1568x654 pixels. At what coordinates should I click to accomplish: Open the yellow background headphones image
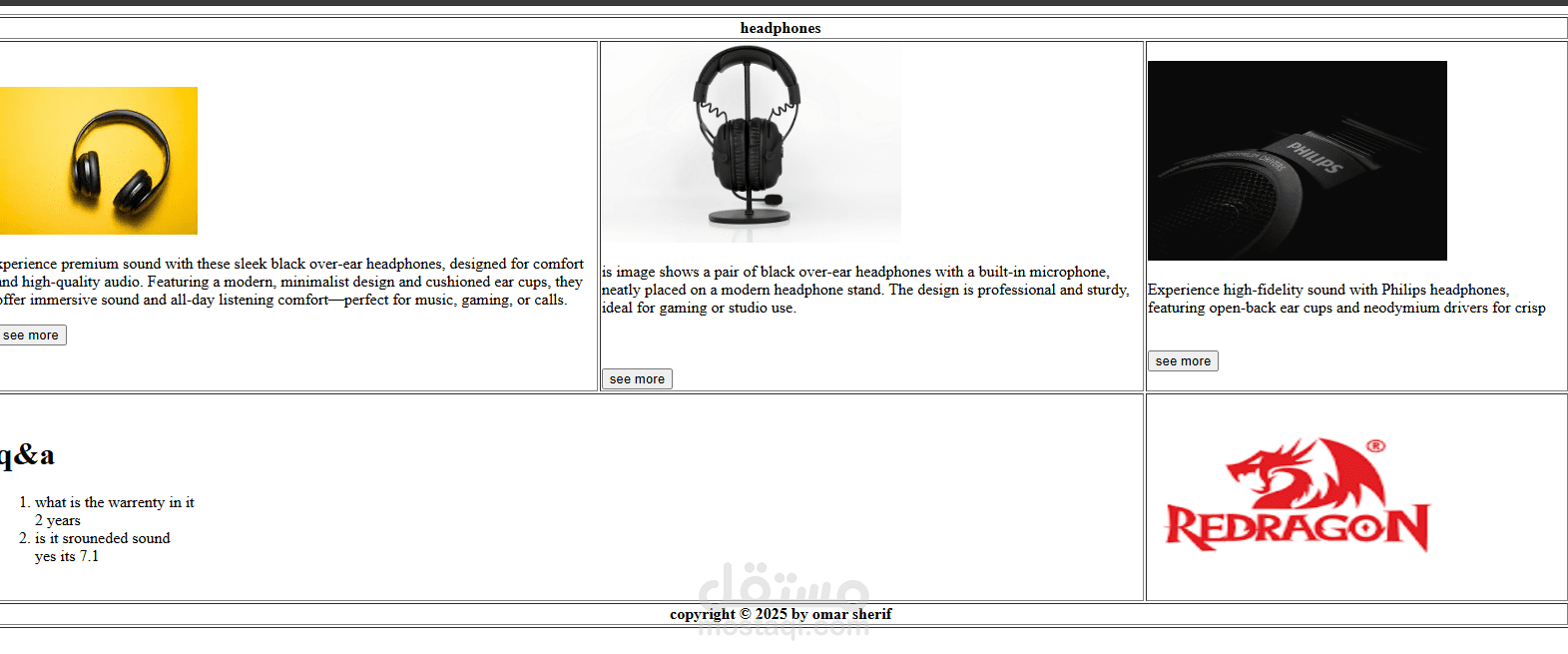[98, 161]
